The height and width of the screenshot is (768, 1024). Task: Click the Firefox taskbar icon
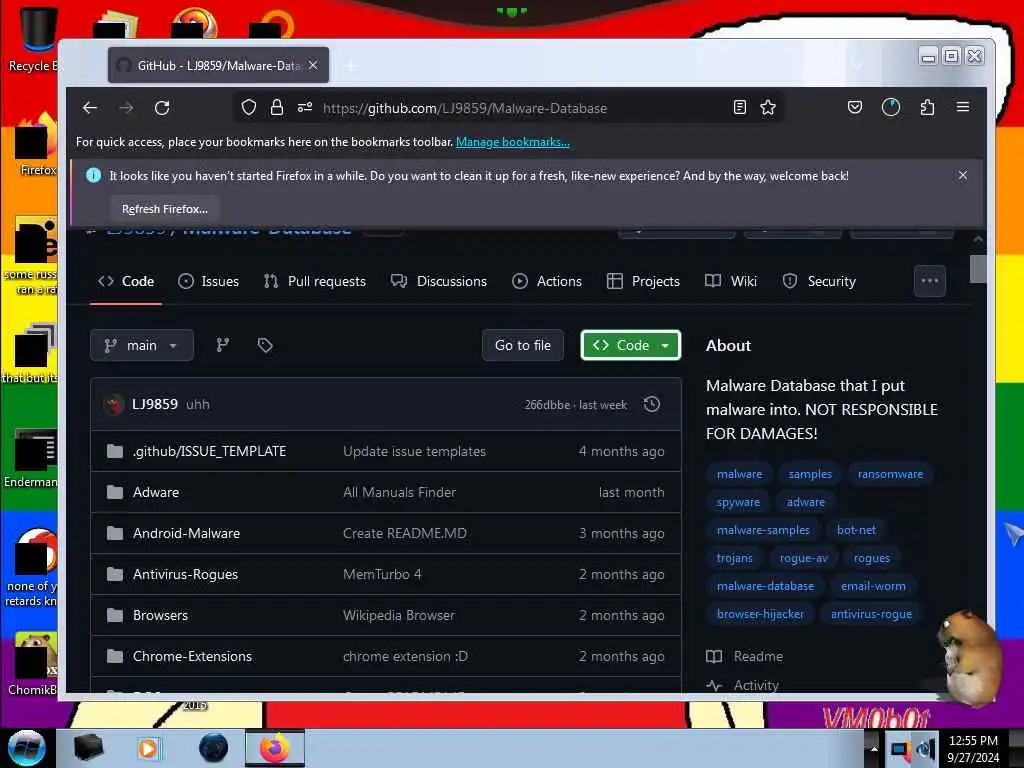pos(274,748)
